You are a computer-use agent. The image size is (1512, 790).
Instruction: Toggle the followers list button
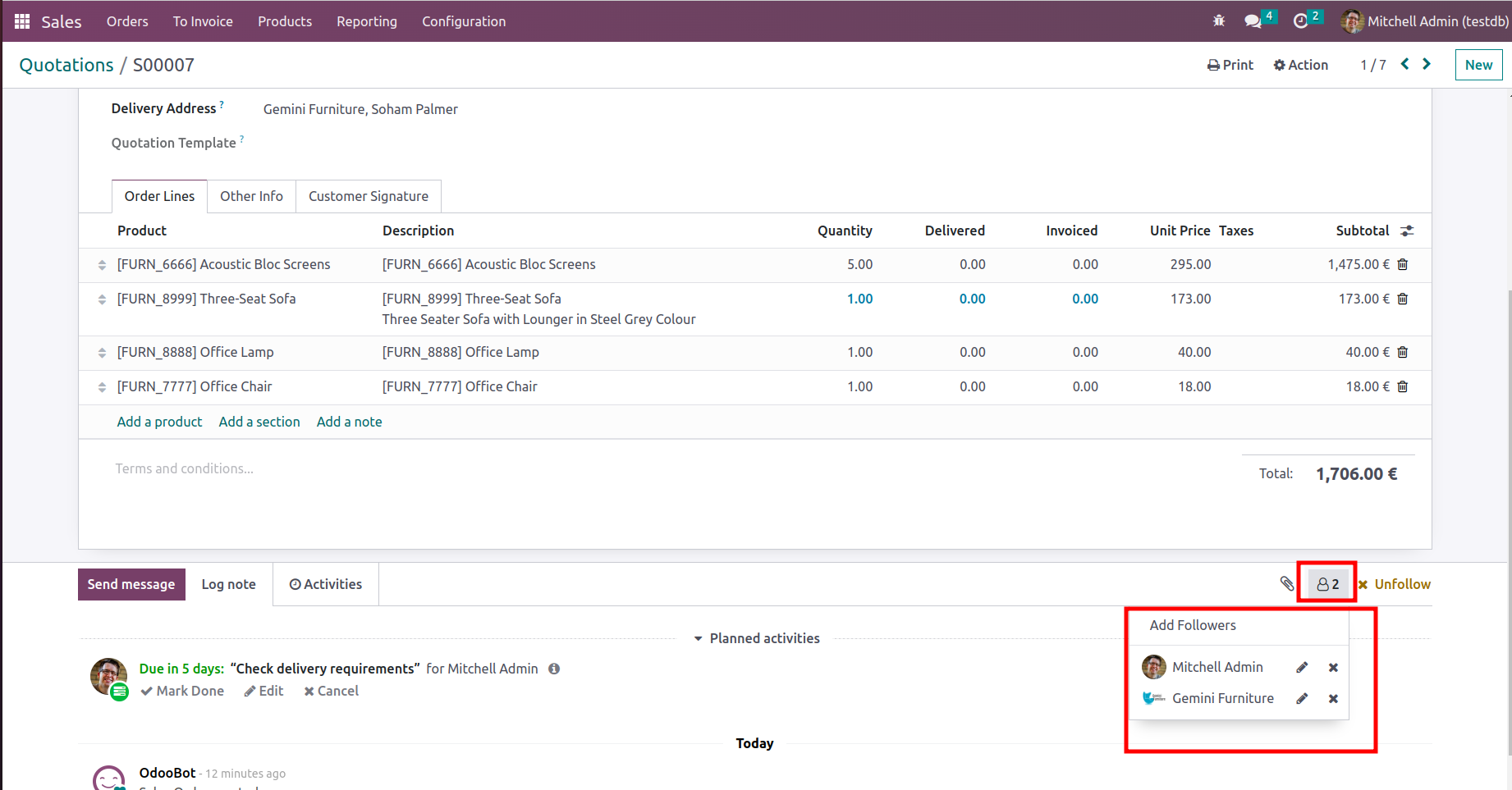(x=1327, y=584)
